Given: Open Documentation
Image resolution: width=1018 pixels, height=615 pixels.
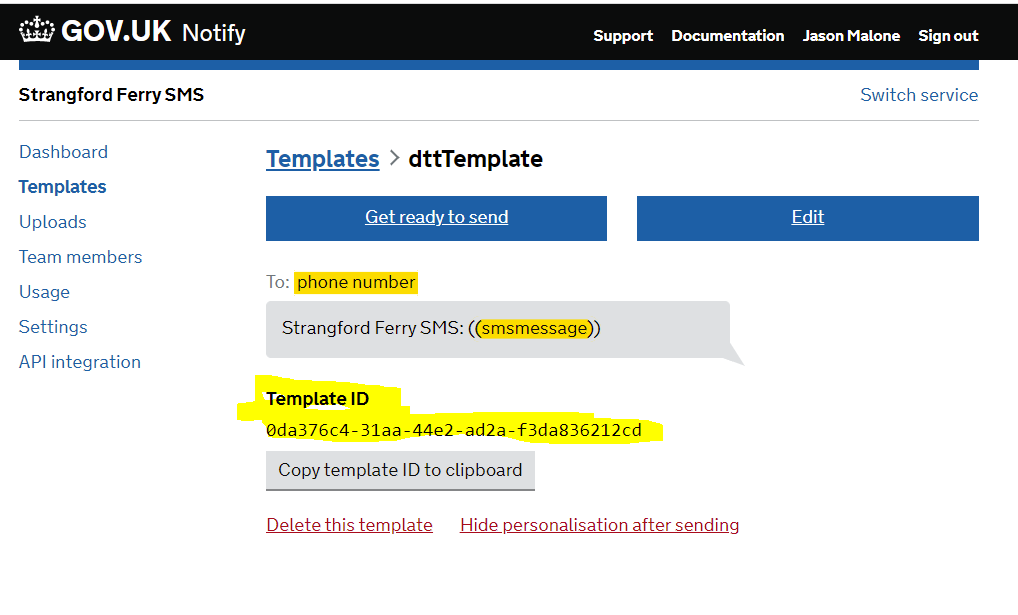Looking at the screenshot, I should (727, 36).
